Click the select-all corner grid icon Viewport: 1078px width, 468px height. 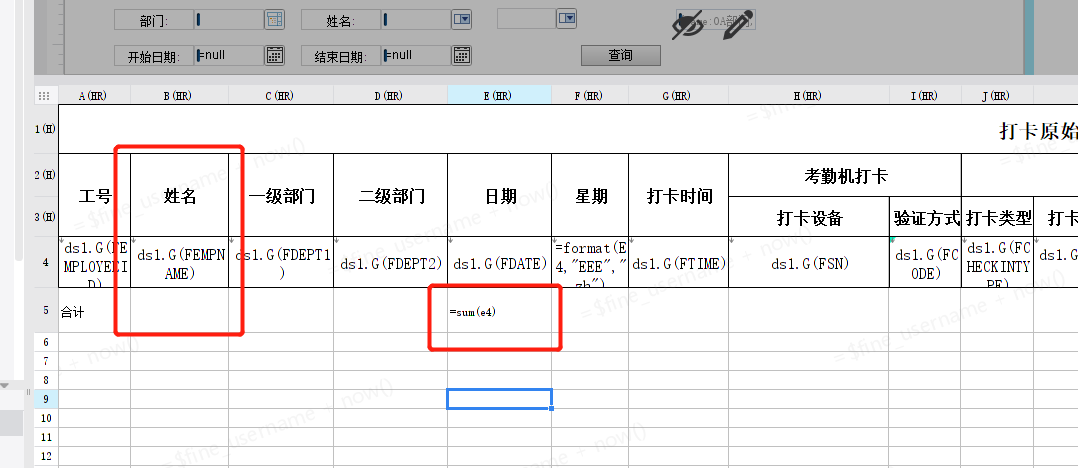click(x=43, y=96)
